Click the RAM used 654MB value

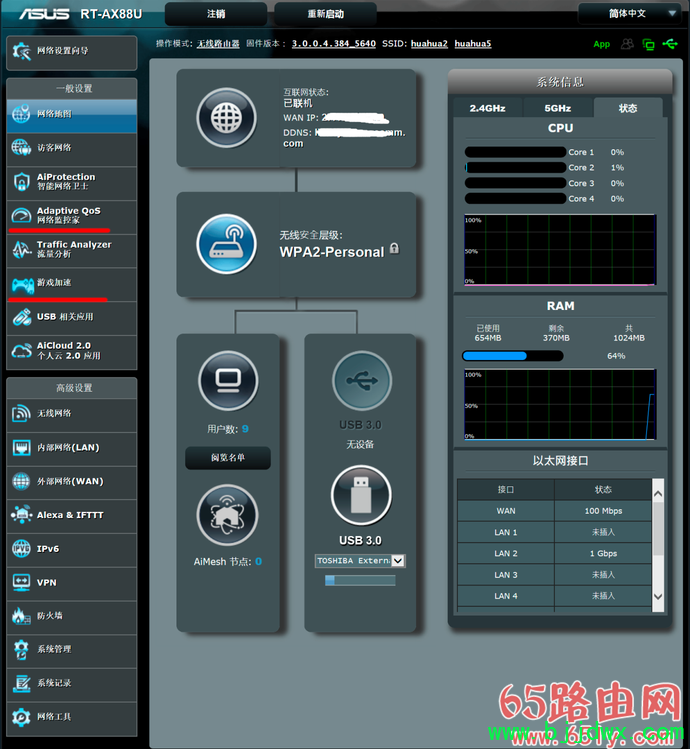pos(488,338)
